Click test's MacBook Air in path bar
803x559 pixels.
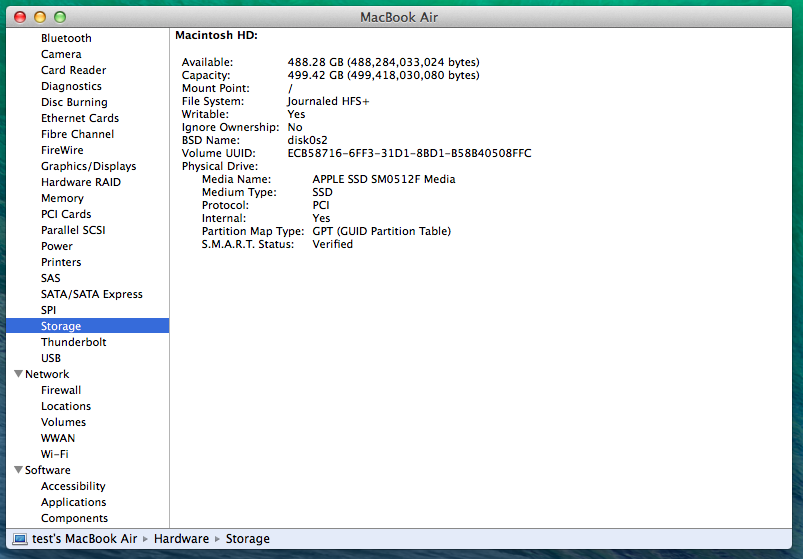(84, 539)
